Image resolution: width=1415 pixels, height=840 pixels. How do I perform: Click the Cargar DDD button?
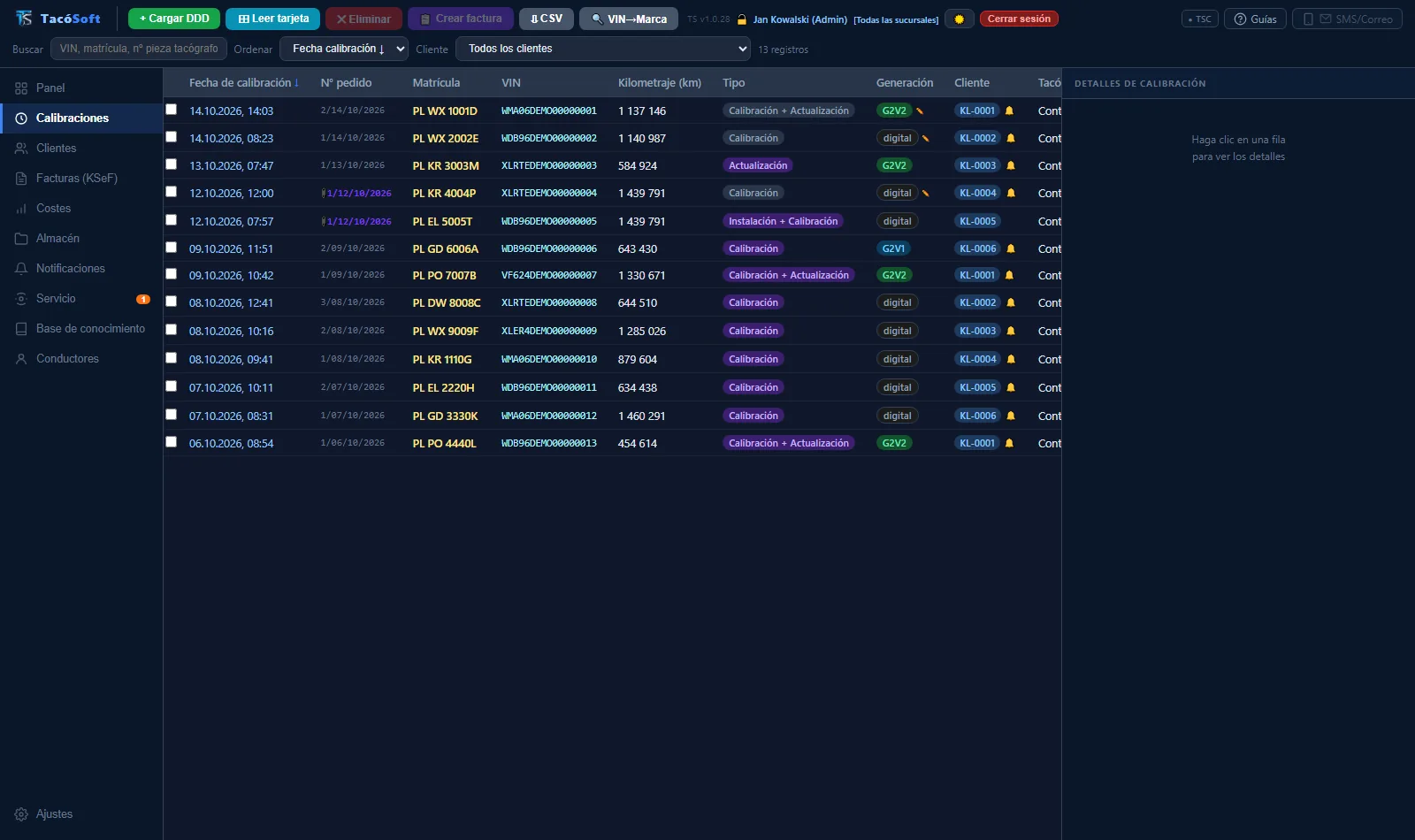[x=174, y=19]
